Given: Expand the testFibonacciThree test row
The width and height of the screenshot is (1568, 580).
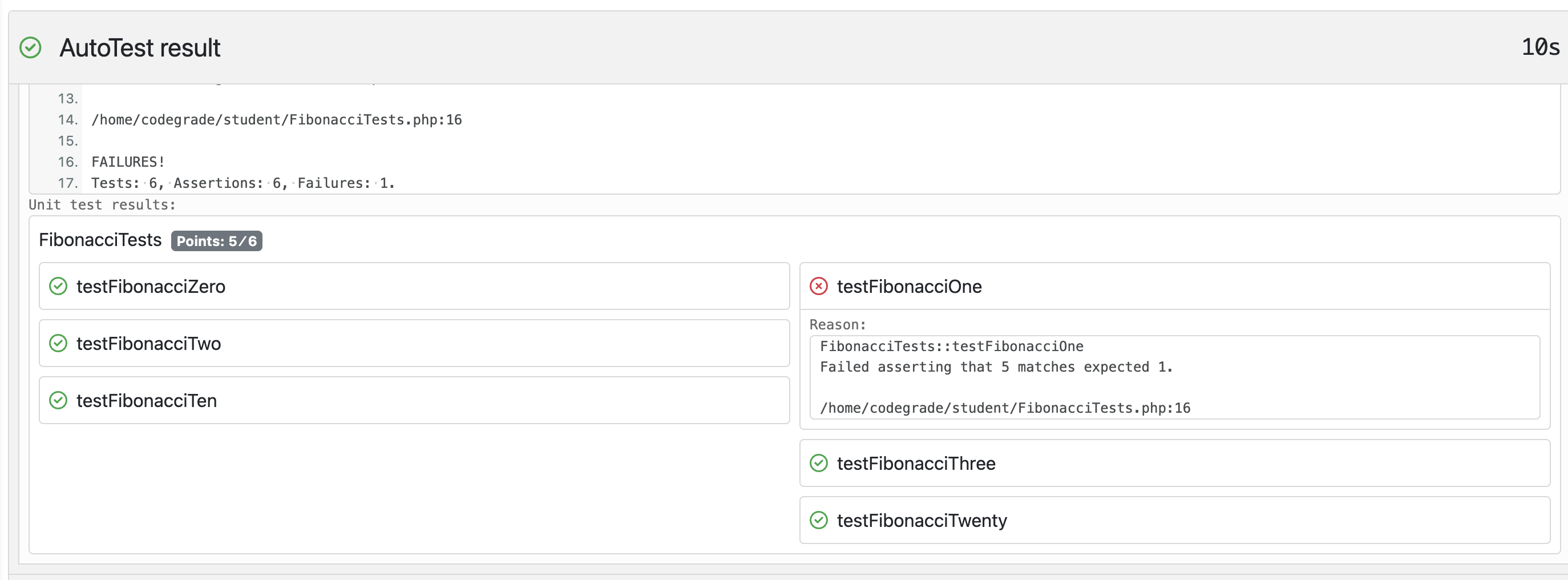Looking at the screenshot, I should (x=1175, y=464).
